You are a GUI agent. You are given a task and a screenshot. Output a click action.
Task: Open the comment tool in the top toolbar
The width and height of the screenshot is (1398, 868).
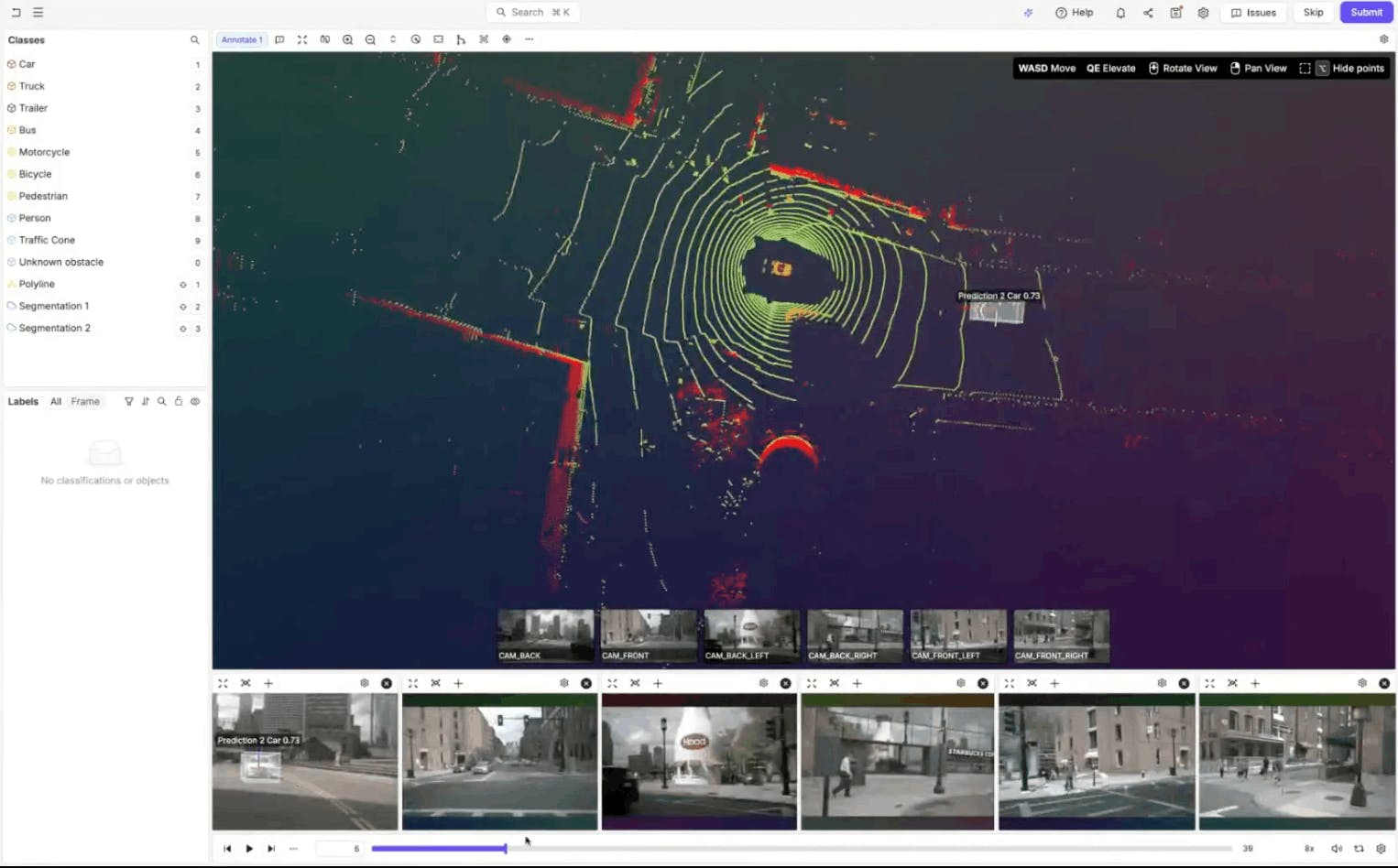(x=280, y=39)
